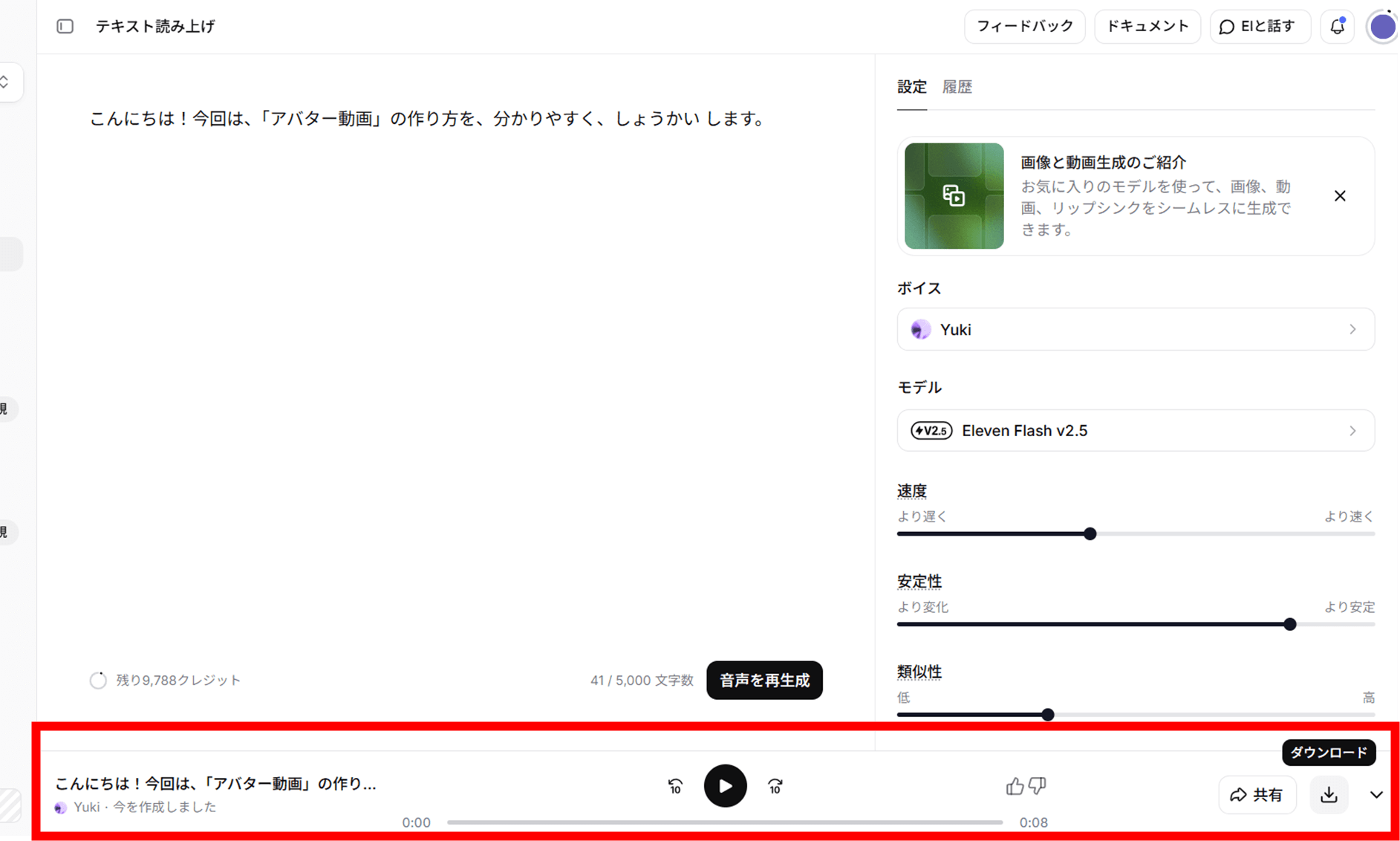Screen dimensions: 1400x841
Task: Open the Eleven Flash v2.5 model selector
Action: point(1135,431)
